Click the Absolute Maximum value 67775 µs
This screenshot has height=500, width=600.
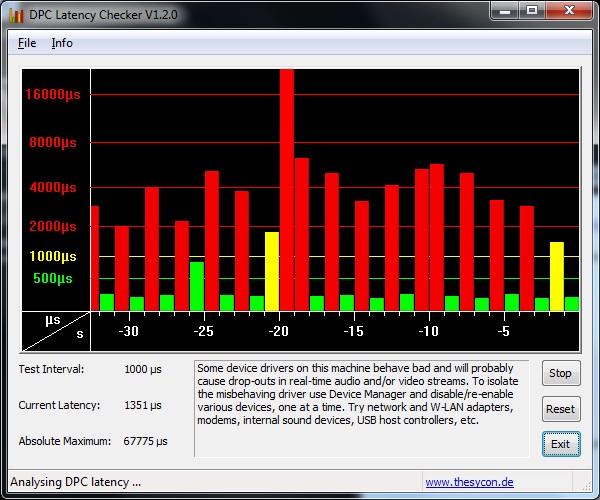pos(145,441)
